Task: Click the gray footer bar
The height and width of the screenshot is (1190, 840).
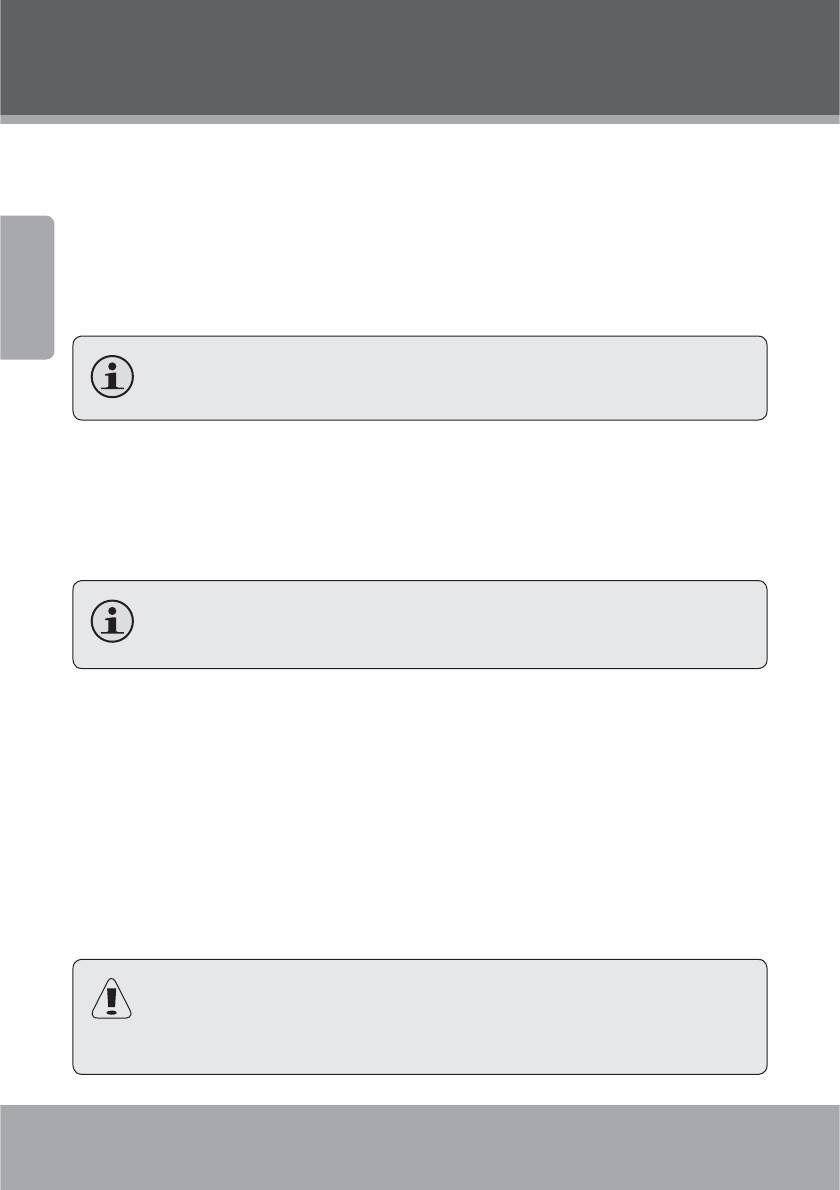Action: [x=420, y=1148]
